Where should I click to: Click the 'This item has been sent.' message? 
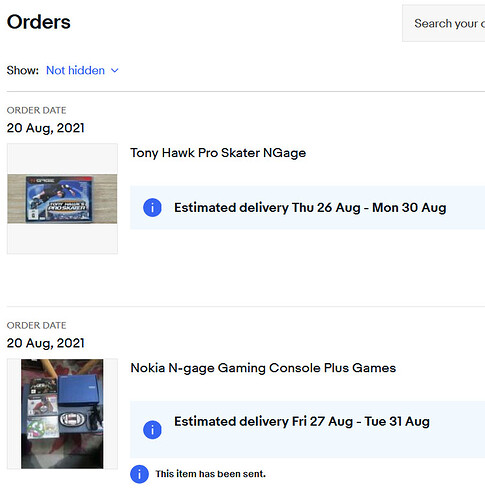(211, 474)
